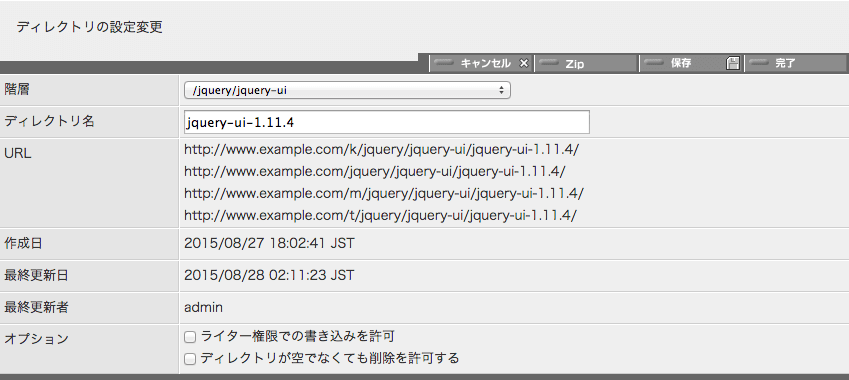Click the ディレクトリの設定変更 heading
The width and height of the screenshot is (849, 380).
point(89,28)
